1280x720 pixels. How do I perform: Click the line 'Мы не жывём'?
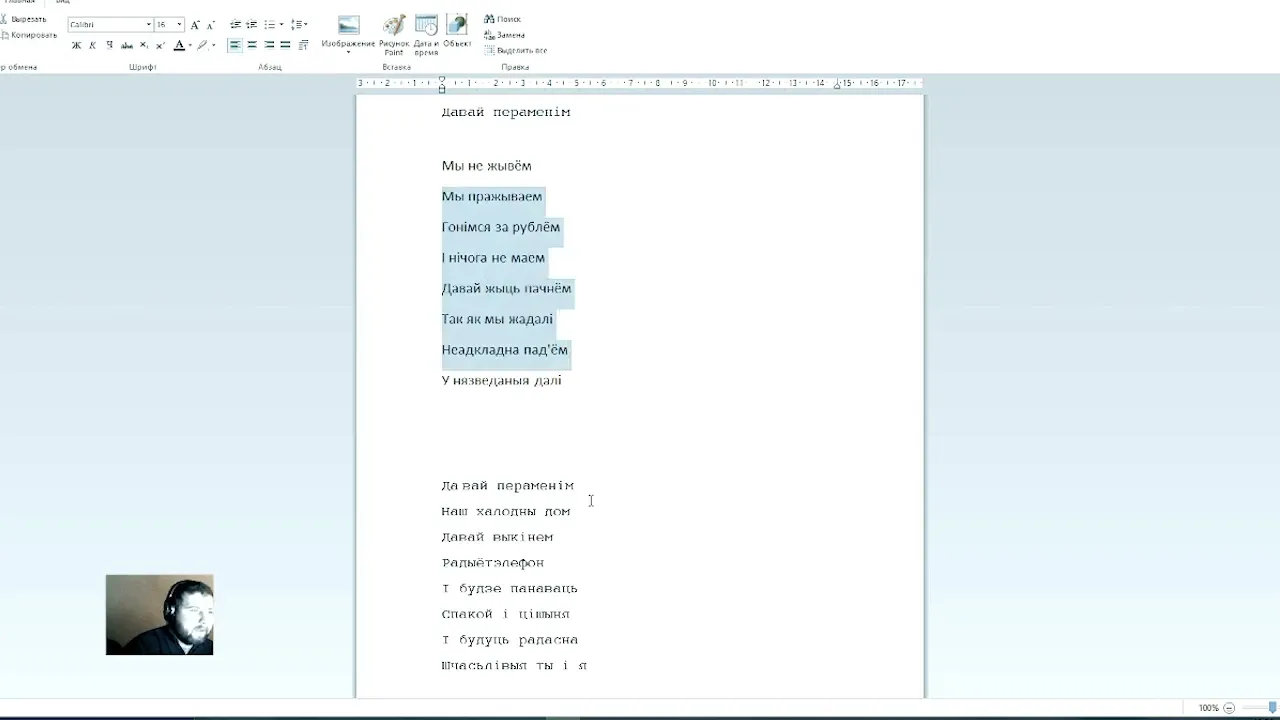pyautogui.click(x=487, y=166)
